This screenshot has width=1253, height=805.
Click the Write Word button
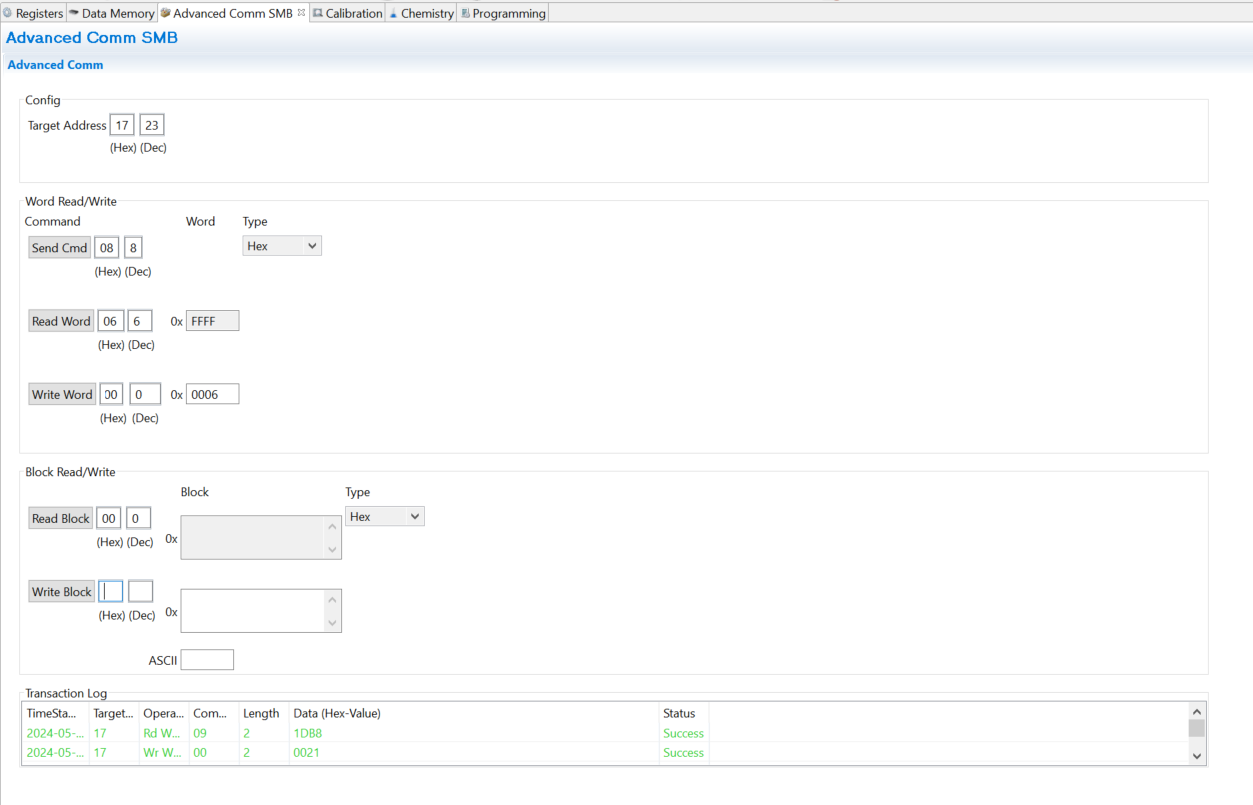(62, 394)
